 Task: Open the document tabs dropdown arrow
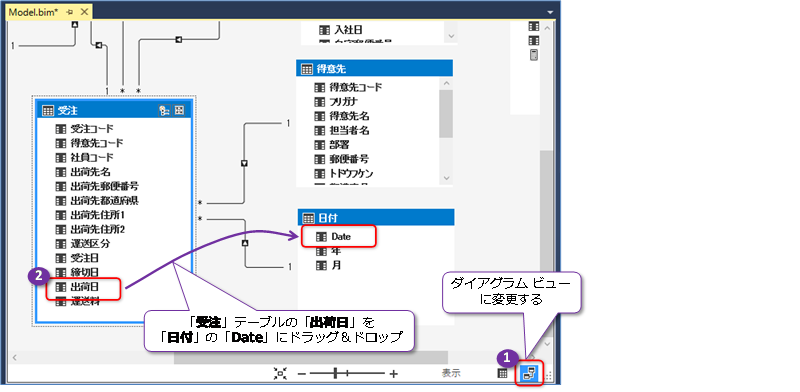(x=550, y=12)
